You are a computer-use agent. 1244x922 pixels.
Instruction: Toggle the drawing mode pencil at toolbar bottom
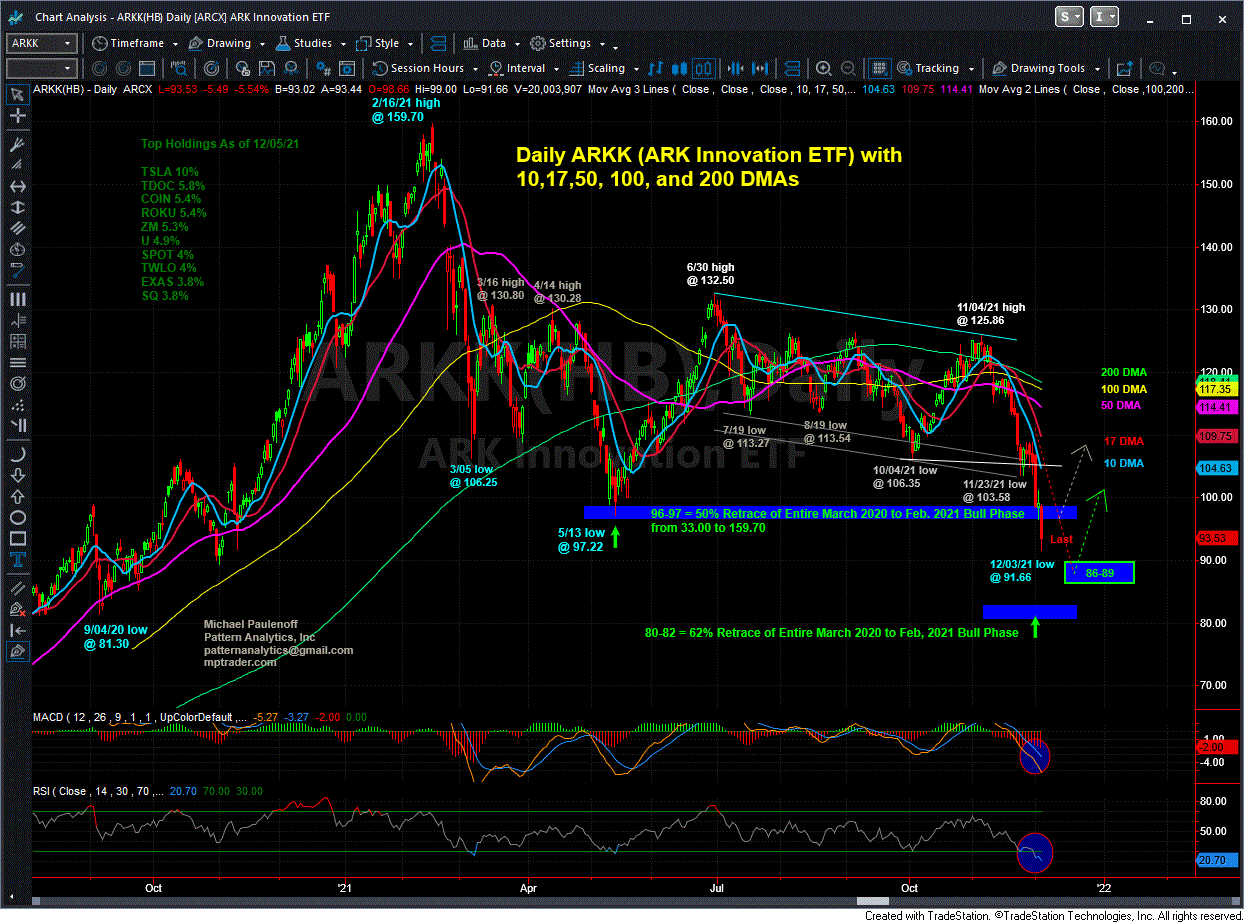point(17,652)
